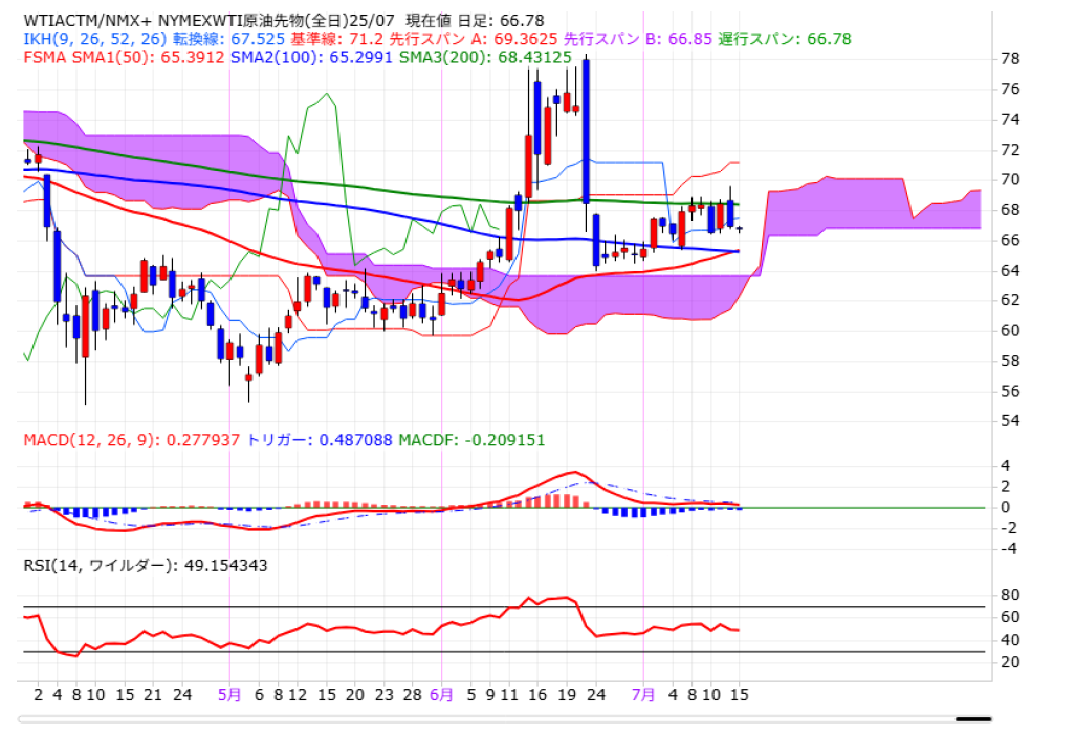Viewport: 1076px width, 738px height.
Task: Click the 54 price axis label
Action: [1010, 420]
